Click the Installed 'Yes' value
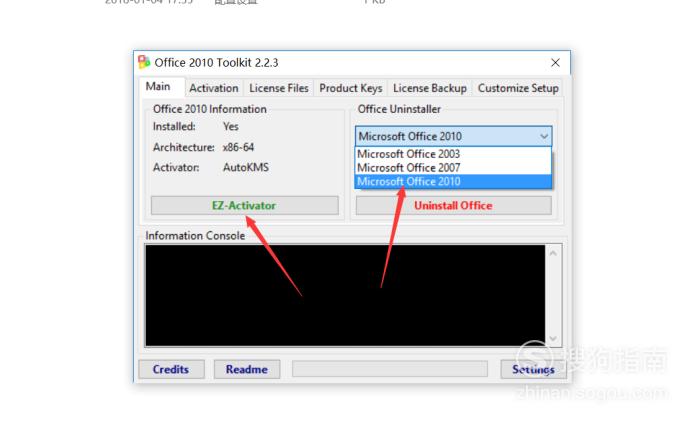The height and width of the screenshot is (427, 692). [x=231, y=127]
